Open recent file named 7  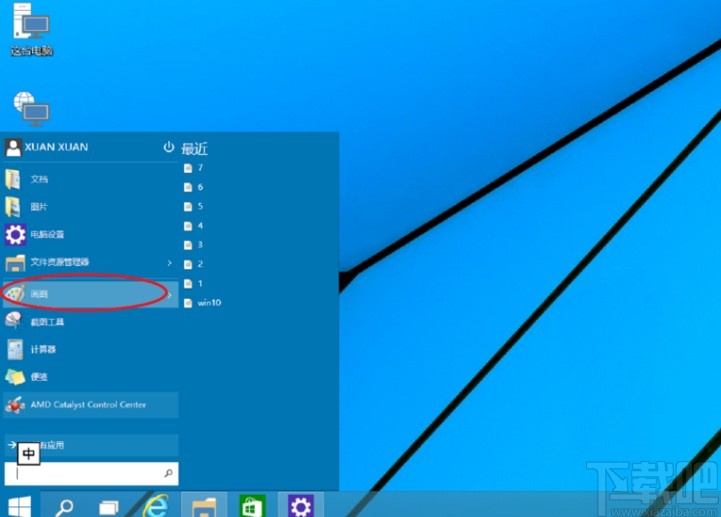coord(194,168)
